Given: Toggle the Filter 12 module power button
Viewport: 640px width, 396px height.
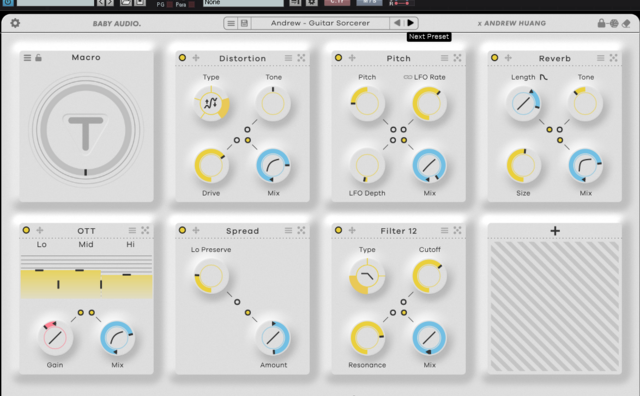Looking at the screenshot, I should [x=338, y=230].
